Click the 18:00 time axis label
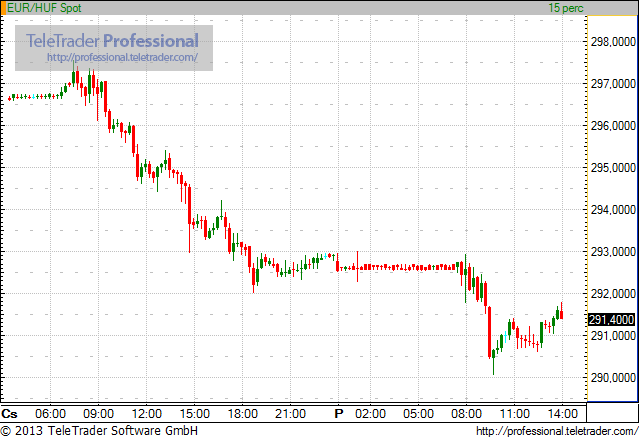 point(242,414)
